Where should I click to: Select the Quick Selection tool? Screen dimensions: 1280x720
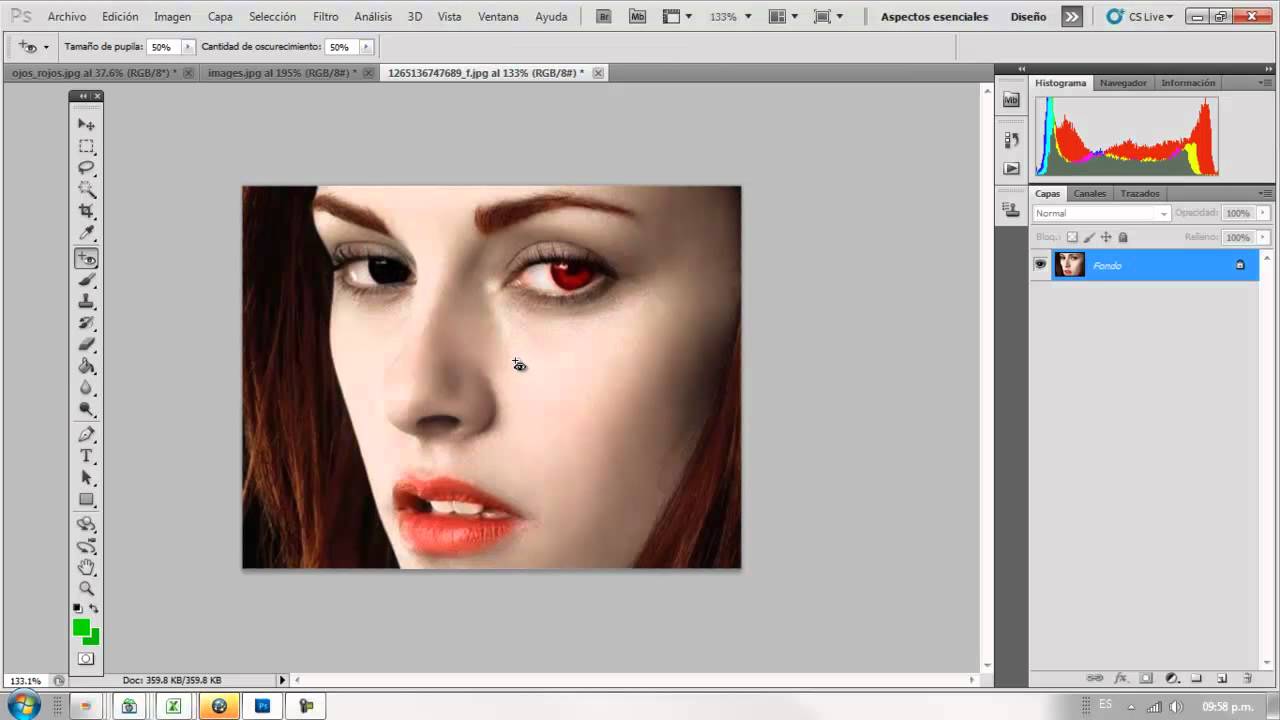coord(87,189)
